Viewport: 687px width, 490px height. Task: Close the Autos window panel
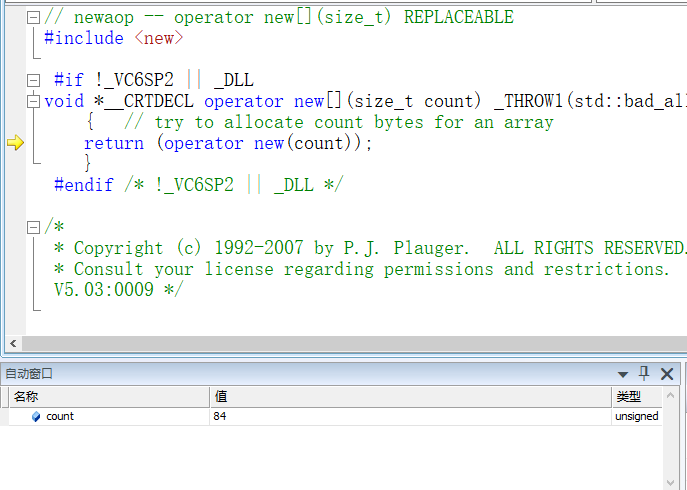[667, 374]
